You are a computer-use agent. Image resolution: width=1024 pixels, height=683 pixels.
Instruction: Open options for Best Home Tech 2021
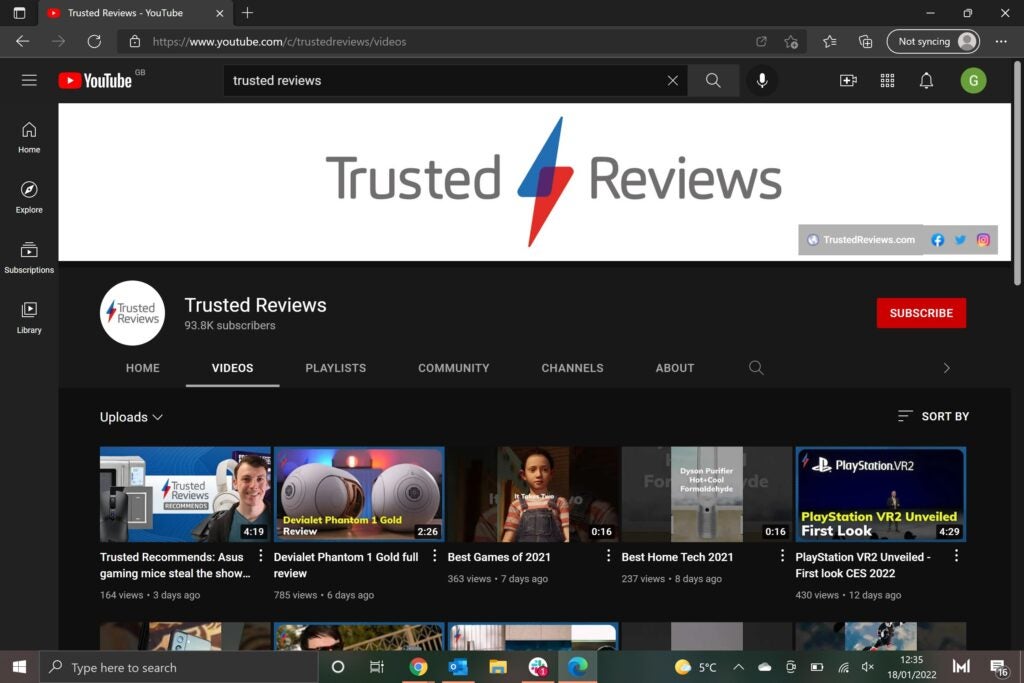(782, 556)
